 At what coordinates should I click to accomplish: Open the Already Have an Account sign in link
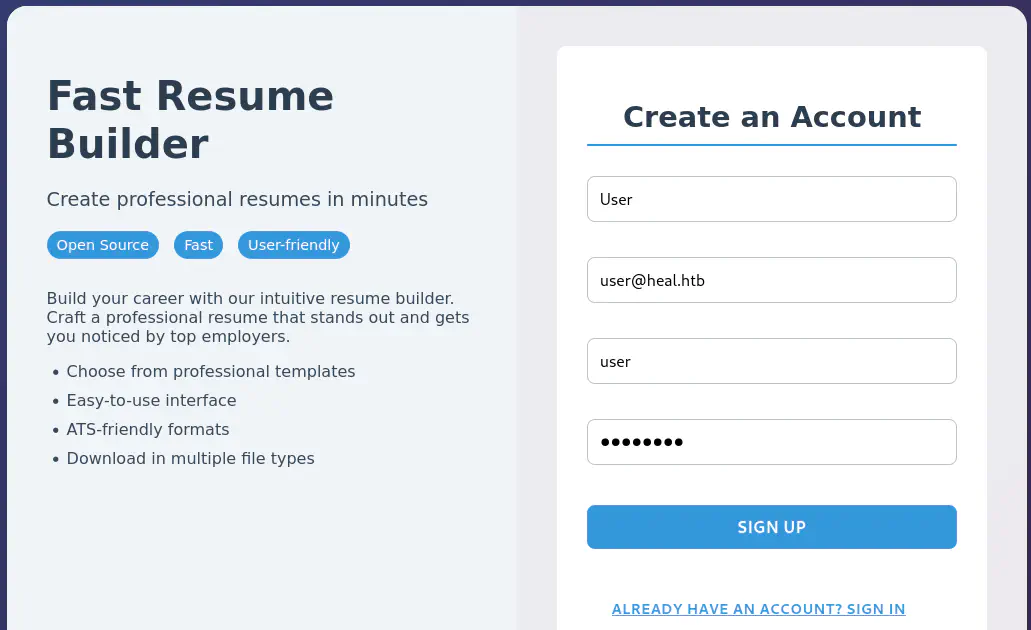pos(758,609)
